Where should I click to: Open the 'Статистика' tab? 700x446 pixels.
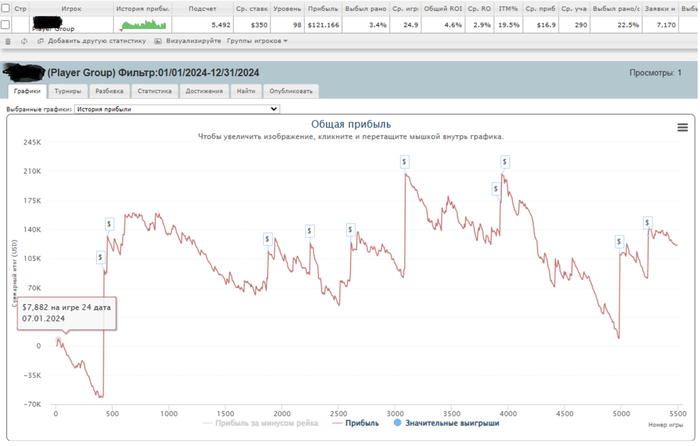pos(154,91)
